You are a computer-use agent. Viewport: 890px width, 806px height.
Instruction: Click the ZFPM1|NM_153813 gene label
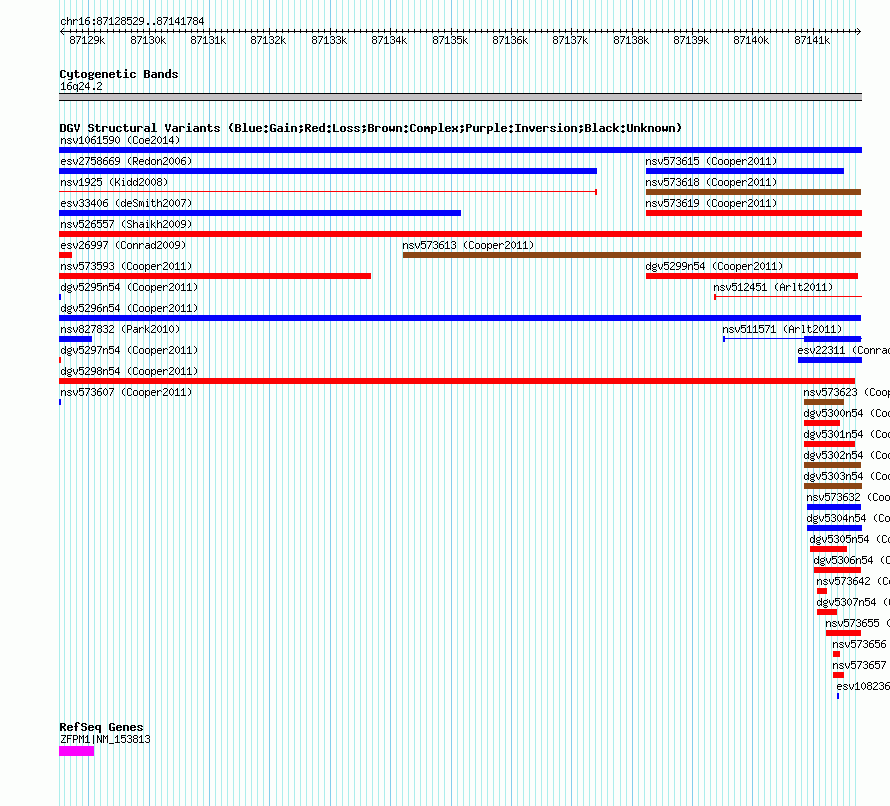coord(105,740)
